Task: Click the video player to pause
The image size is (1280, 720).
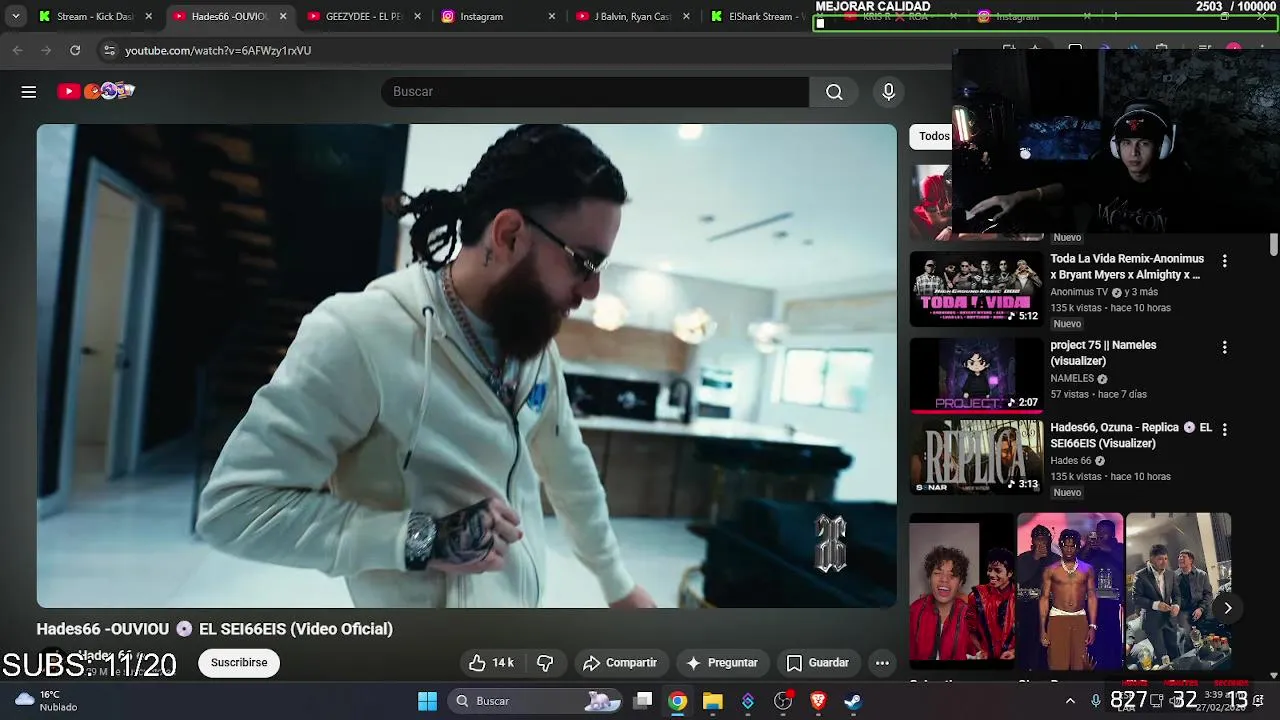Action: coord(467,366)
